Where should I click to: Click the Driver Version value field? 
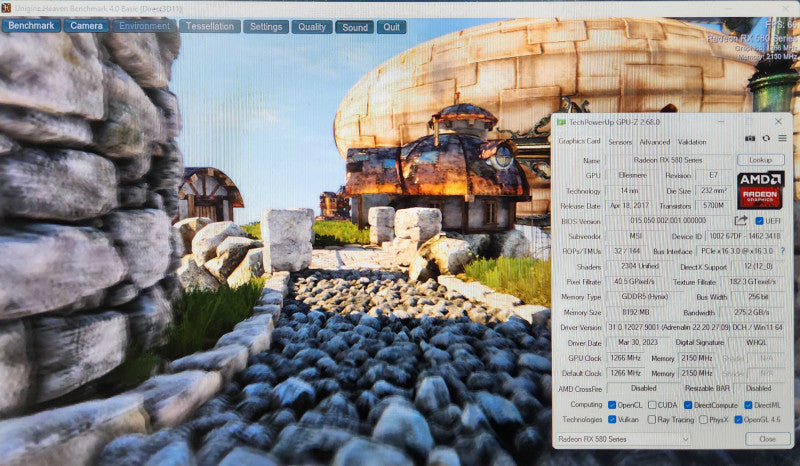(695, 327)
